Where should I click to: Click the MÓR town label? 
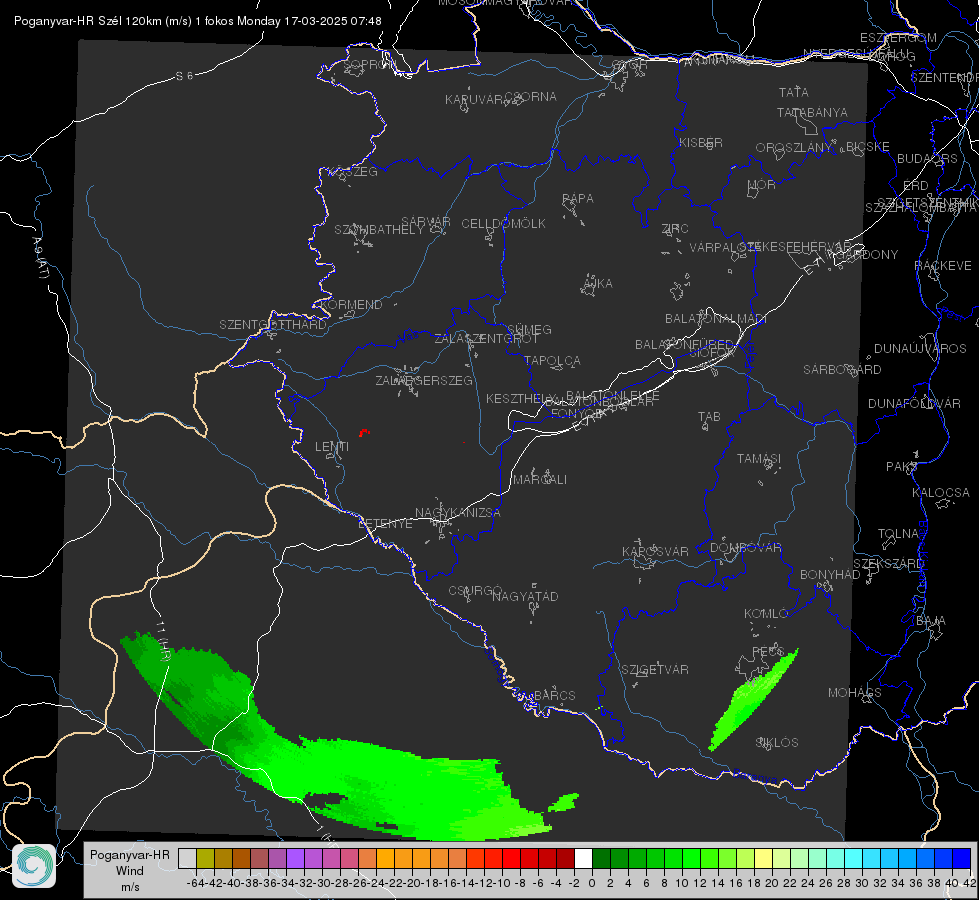pos(762,185)
